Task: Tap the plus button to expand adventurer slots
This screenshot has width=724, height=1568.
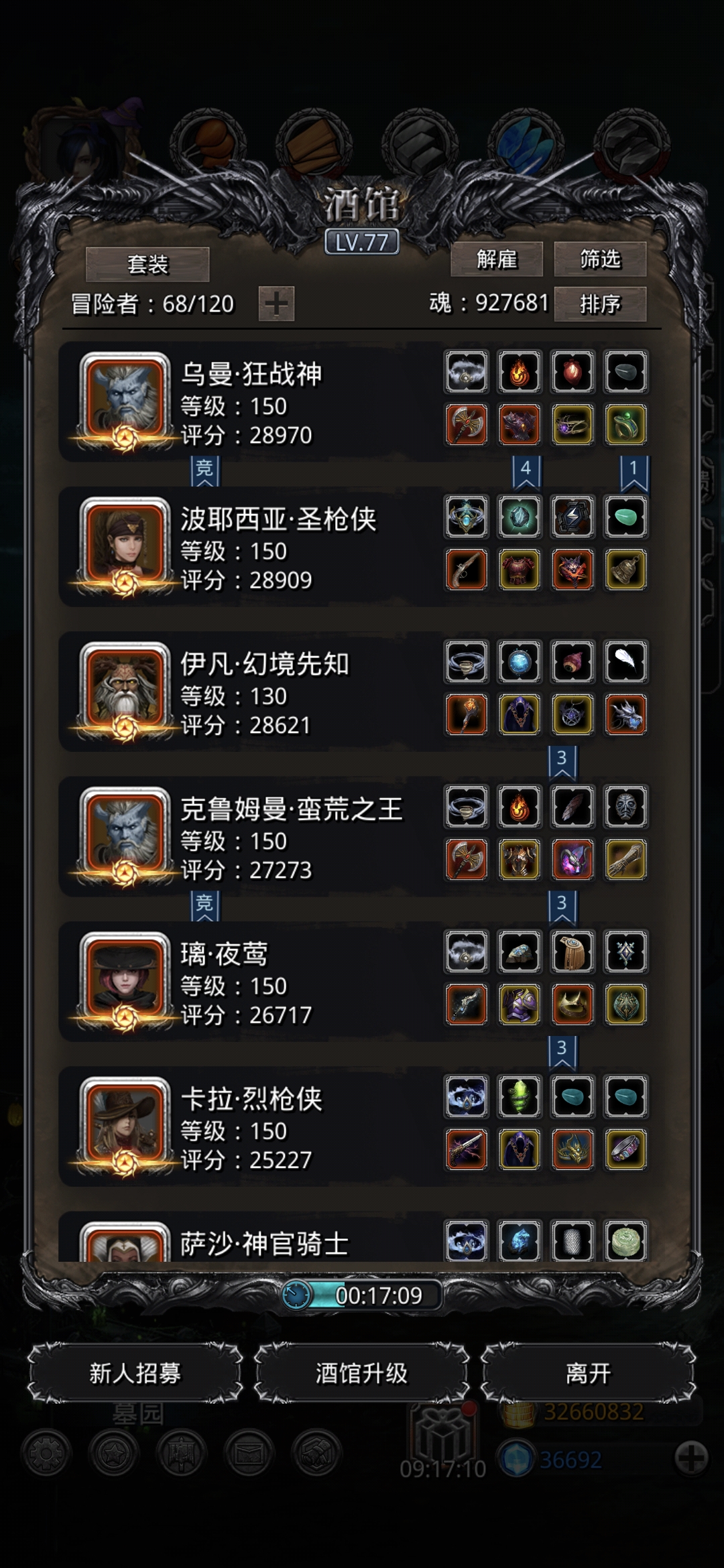Action: 276,304
